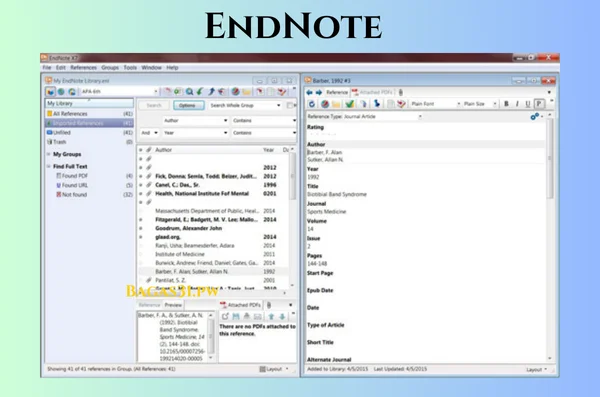Switch to Preview tab in bottom panel
Image resolution: width=600 pixels, height=397 pixels.
[173, 305]
